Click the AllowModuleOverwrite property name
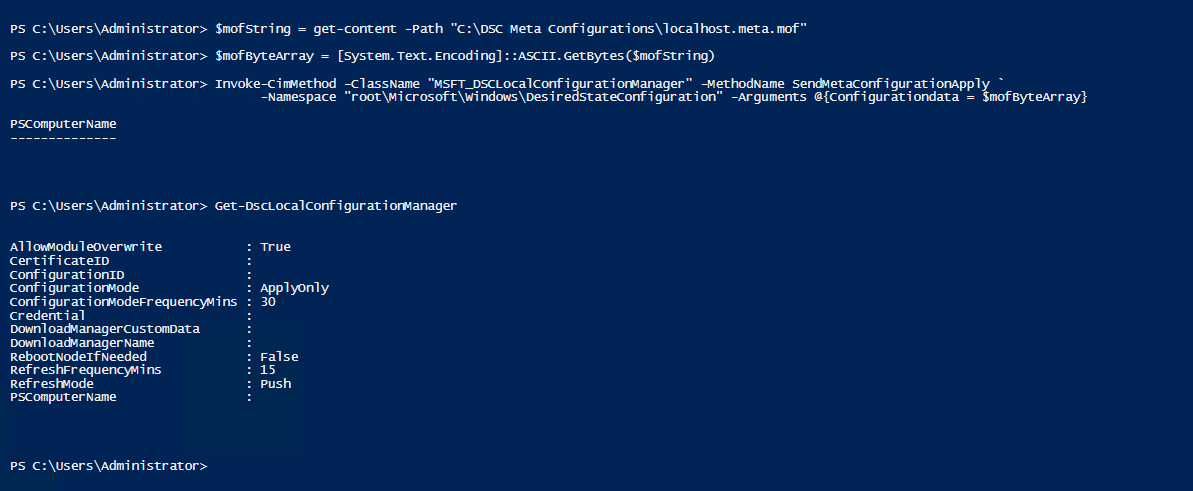The image size is (1193, 491). 86,247
